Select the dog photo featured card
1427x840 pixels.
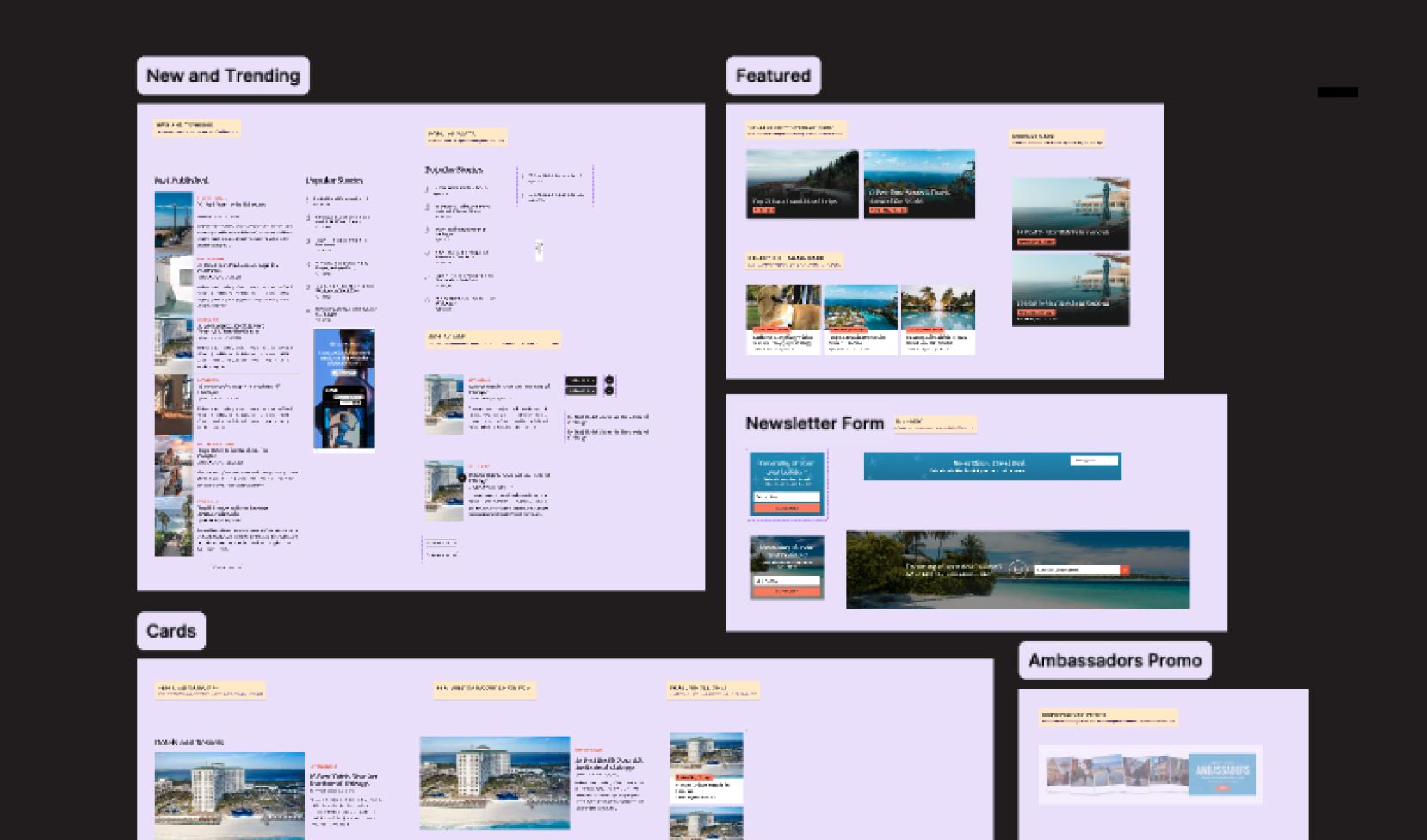tap(783, 319)
